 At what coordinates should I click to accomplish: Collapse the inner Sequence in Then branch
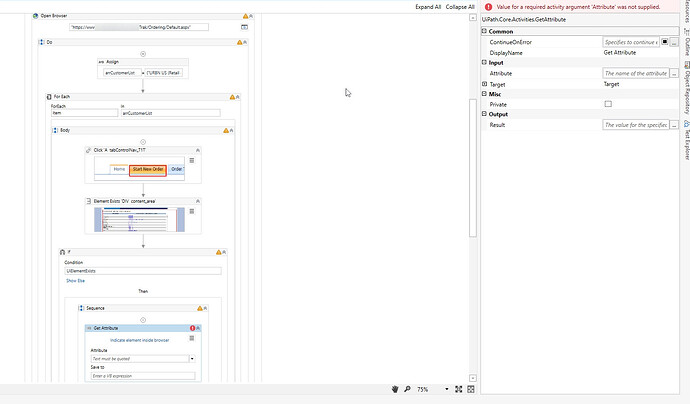(x=205, y=308)
